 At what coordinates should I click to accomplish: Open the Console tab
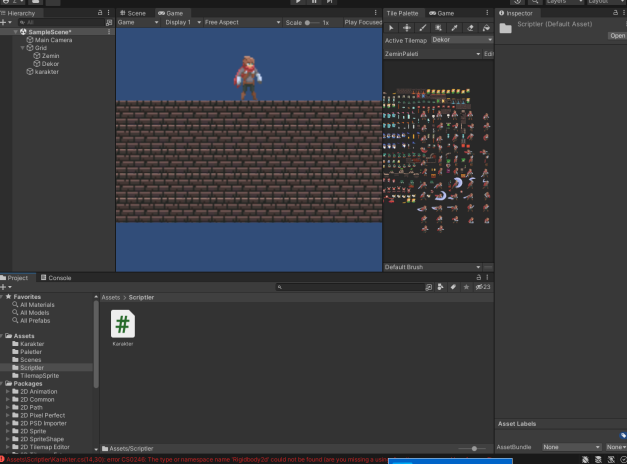click(56, 278)
